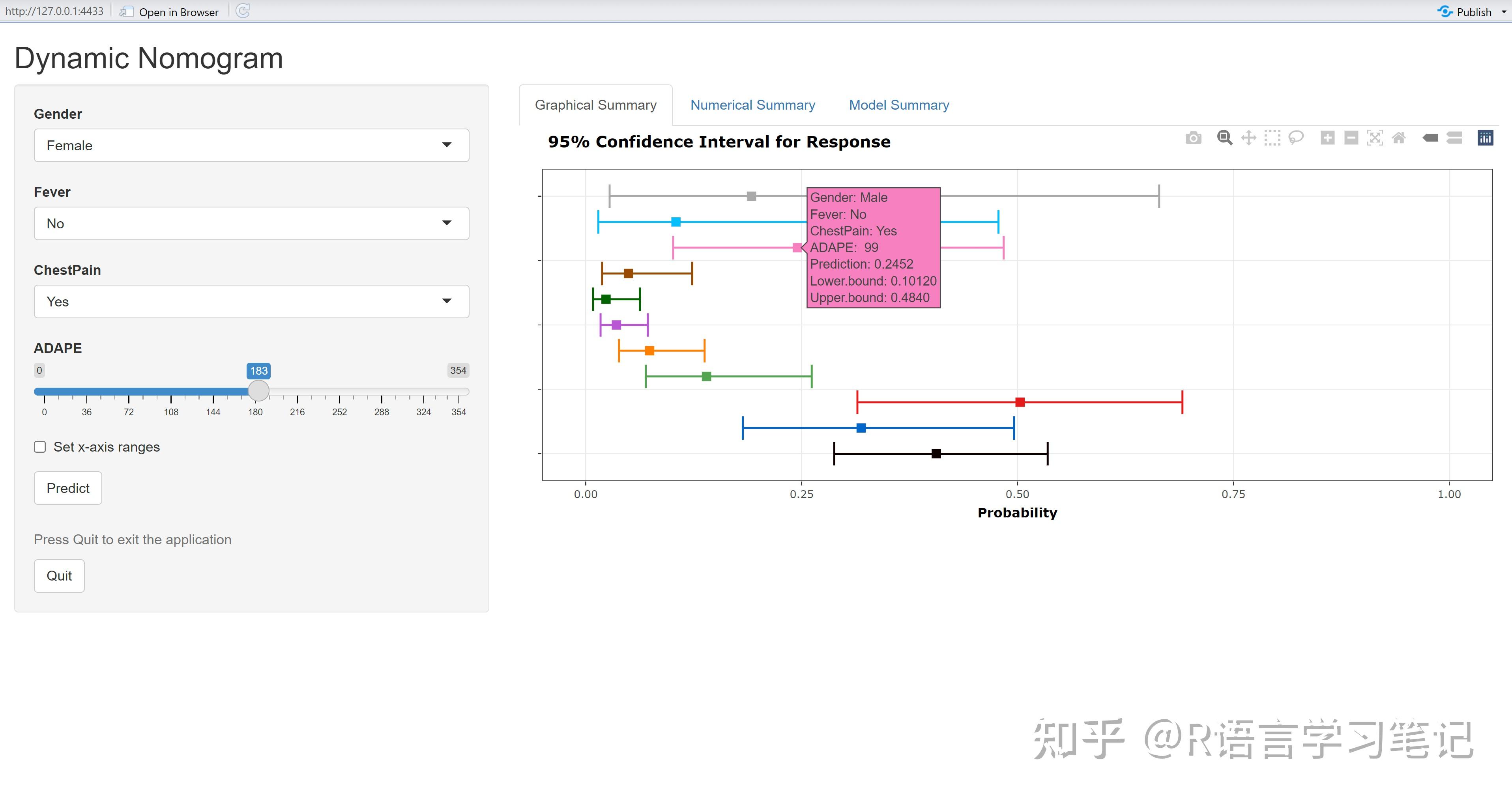Click the Plotly logo icon

1485,138
